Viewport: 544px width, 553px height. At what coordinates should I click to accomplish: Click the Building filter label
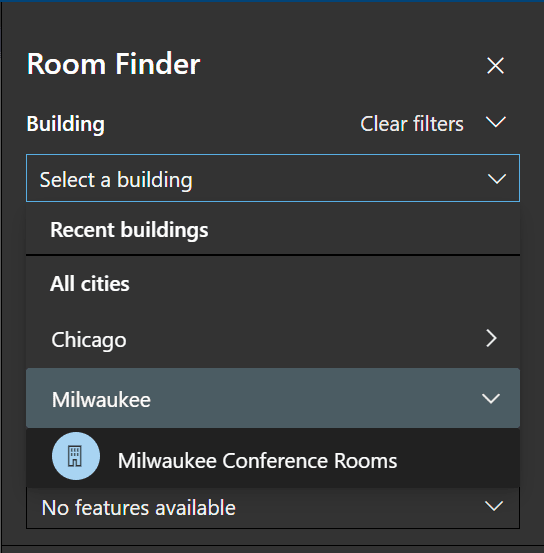[x=66, y=124]
